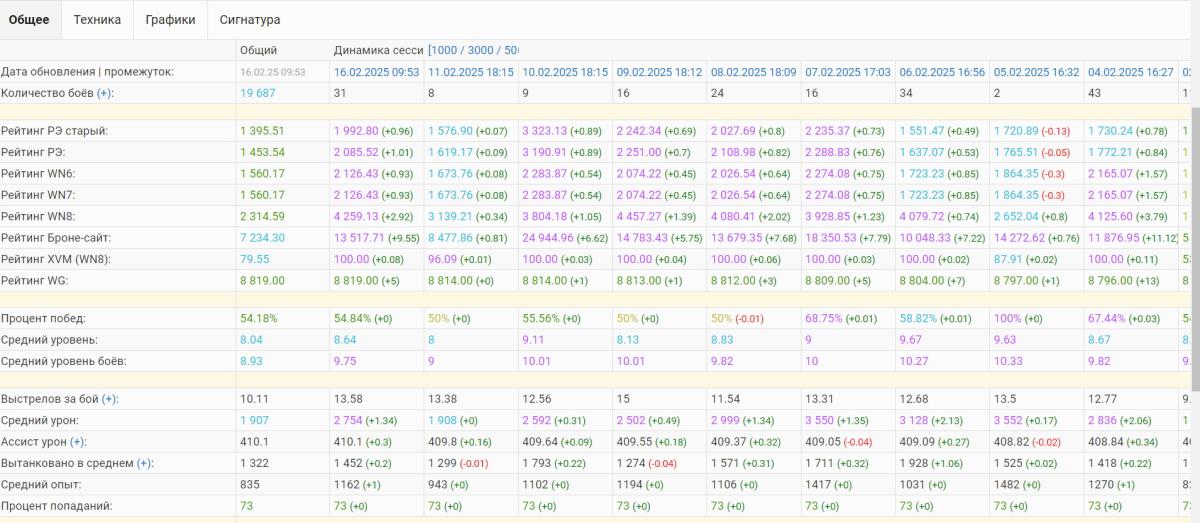Click the Рейтинг РЭ value 3 190.91
1200x523 pixels.
click(x=544, y=152)
